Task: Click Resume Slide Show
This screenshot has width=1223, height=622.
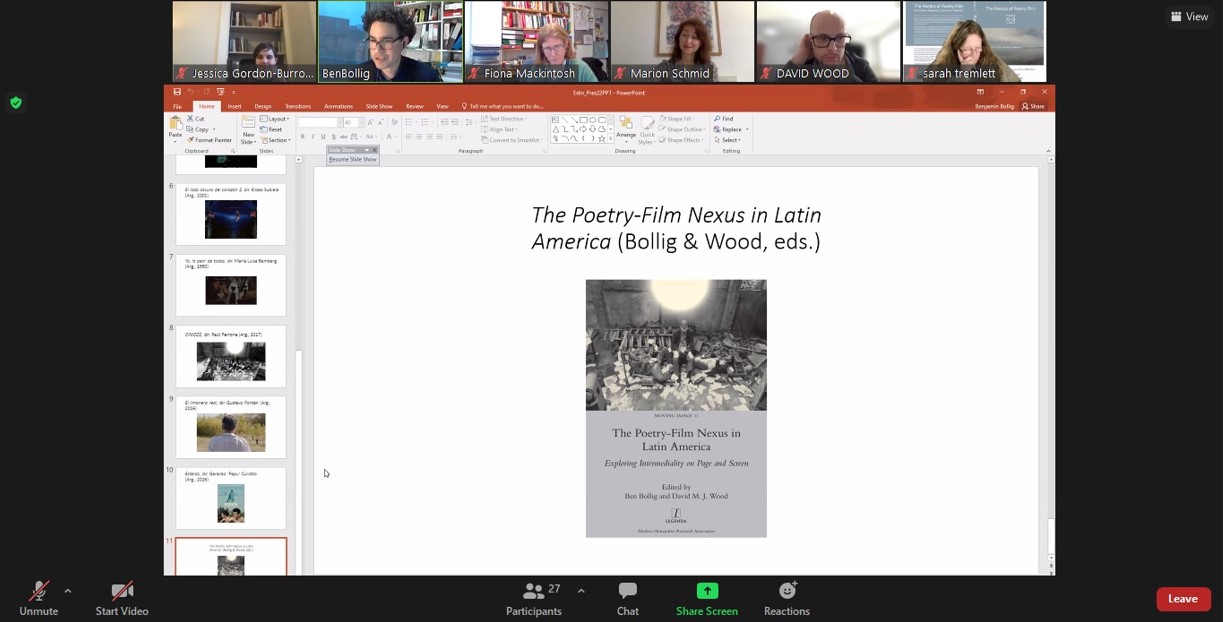Action: (x=352, y=159)
